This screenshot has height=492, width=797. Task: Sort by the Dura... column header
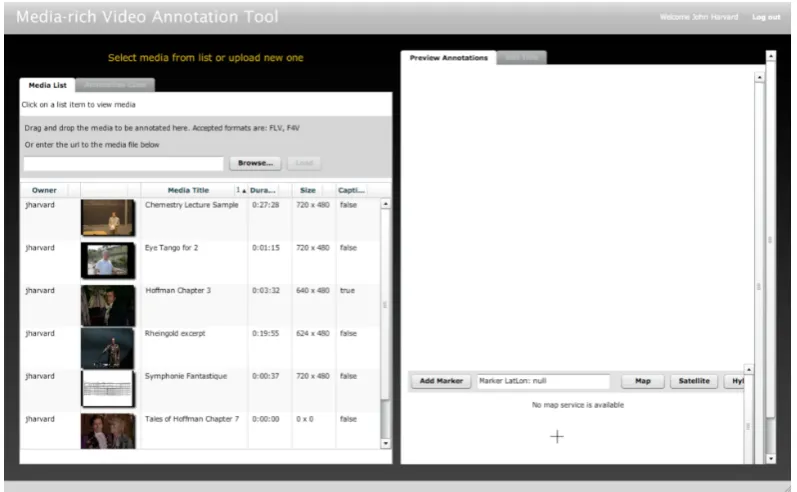(263, 190)
